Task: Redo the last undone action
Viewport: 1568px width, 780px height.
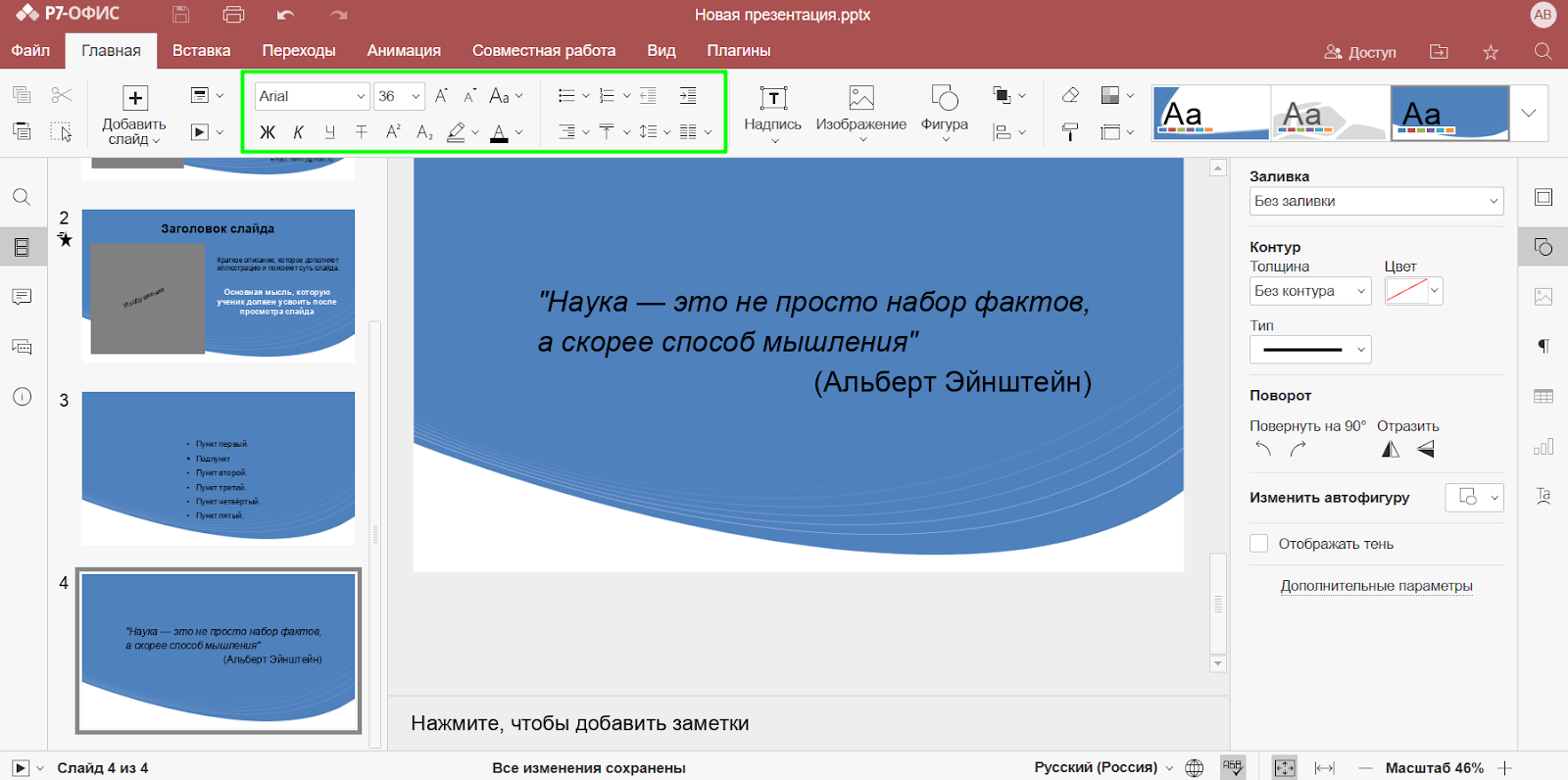Action: pos(339,15)
